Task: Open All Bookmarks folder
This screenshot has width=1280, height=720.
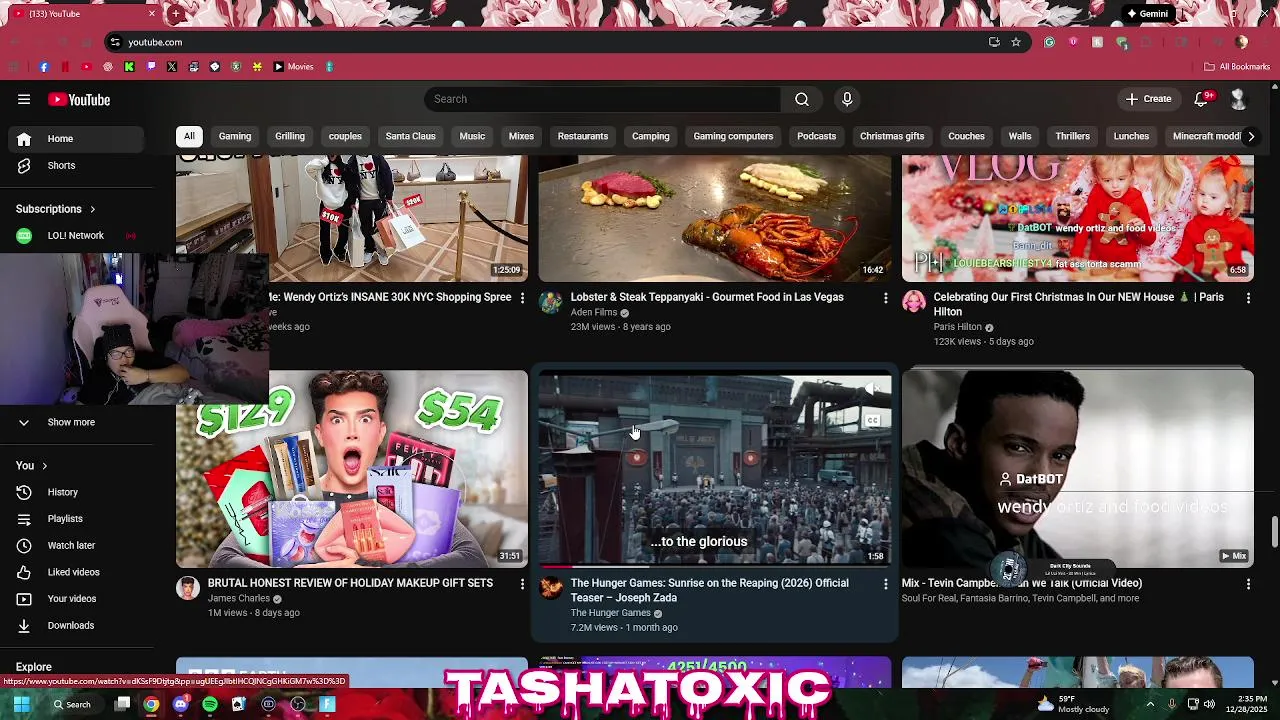Action: point(1237,67)
